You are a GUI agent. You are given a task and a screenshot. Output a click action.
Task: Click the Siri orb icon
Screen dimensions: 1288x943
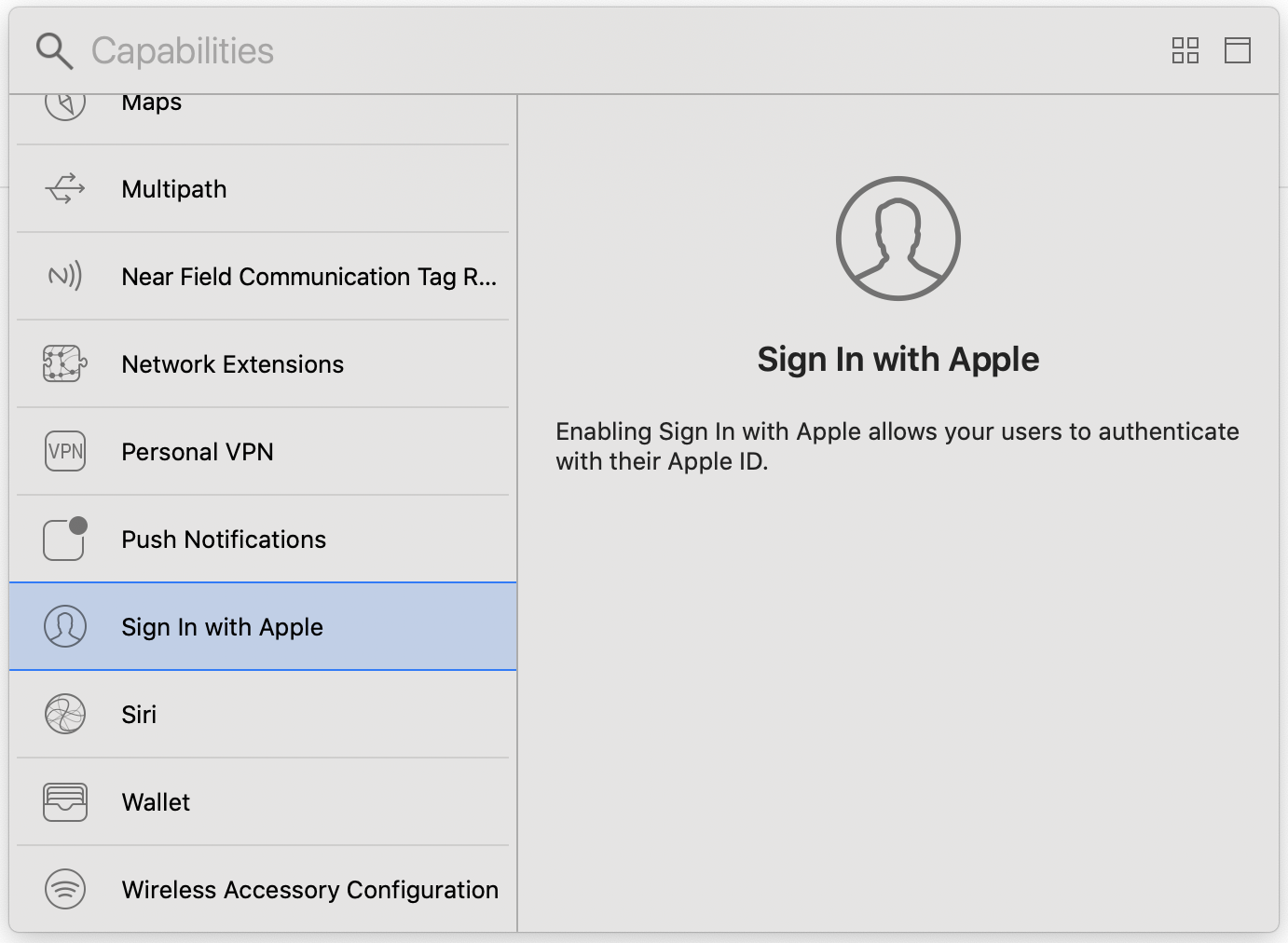pos(65,714)
